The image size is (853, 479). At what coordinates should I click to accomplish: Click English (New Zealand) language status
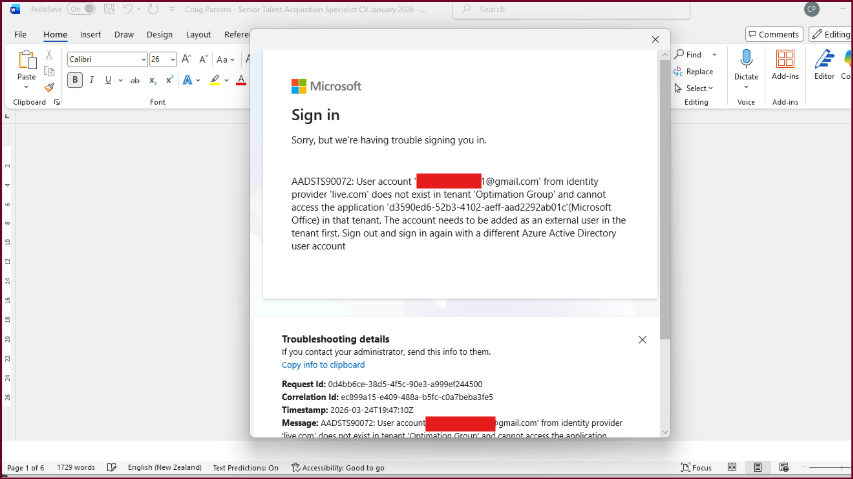click(x=164, y=468)
